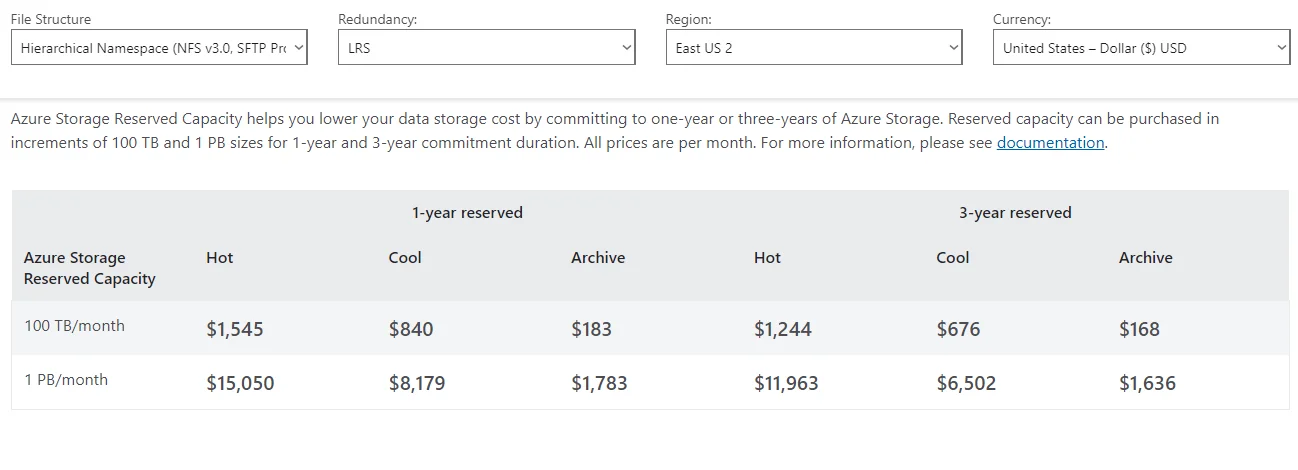
Task: Select the $1,545 price cell
Action: tap(235, 329)
